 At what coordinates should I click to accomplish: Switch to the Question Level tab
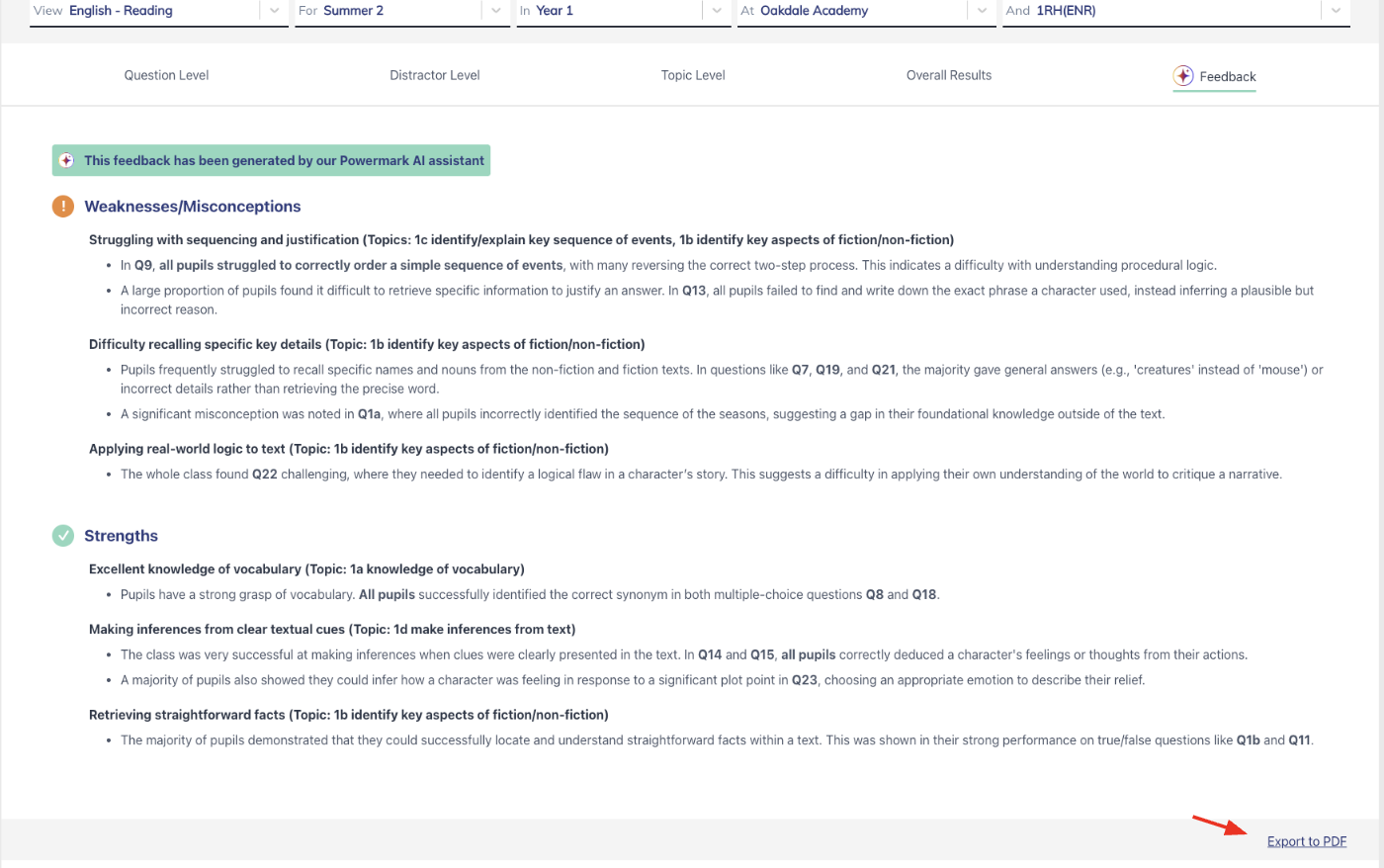coord(166,75)
